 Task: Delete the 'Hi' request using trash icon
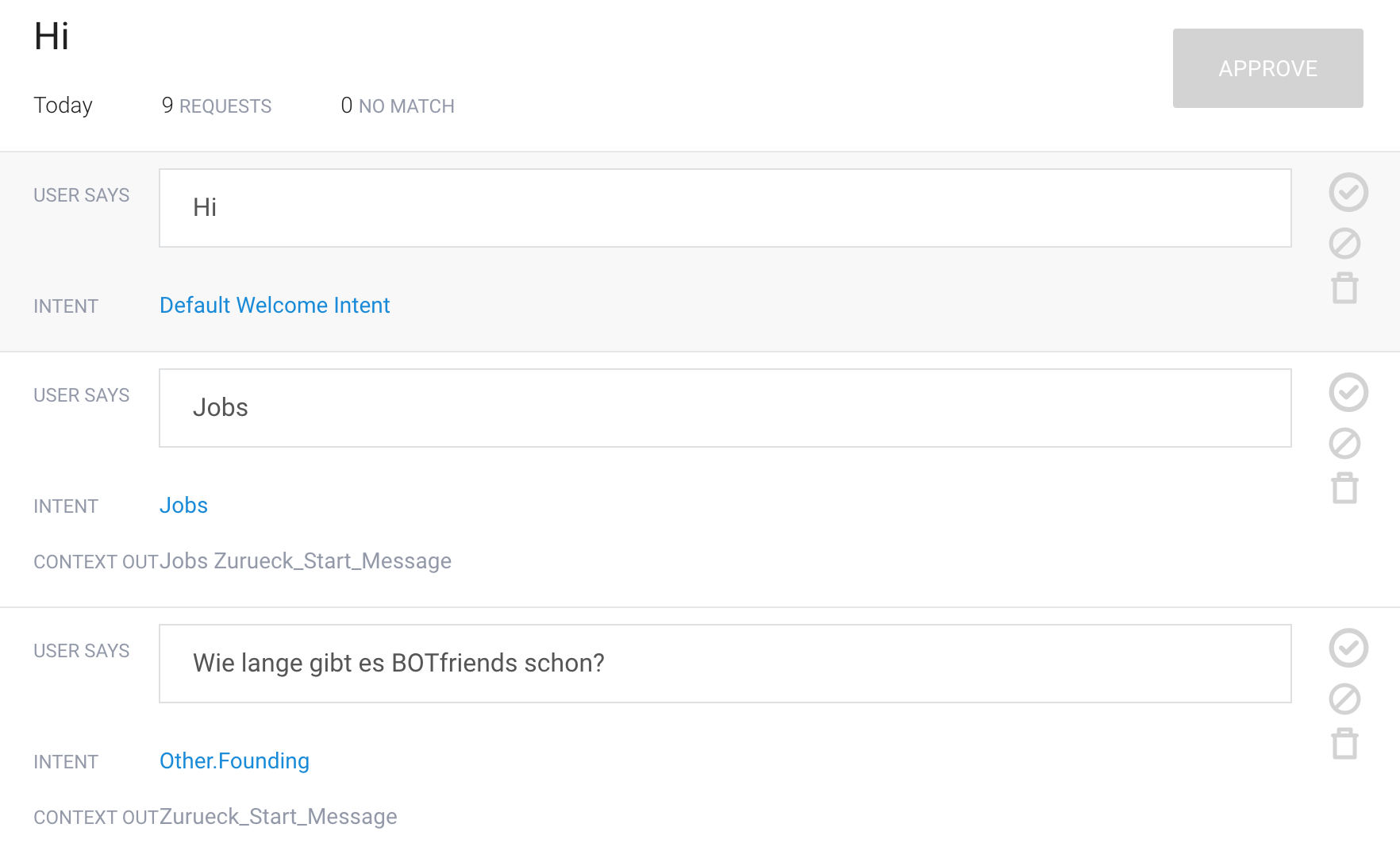[x=1344, y=287]
